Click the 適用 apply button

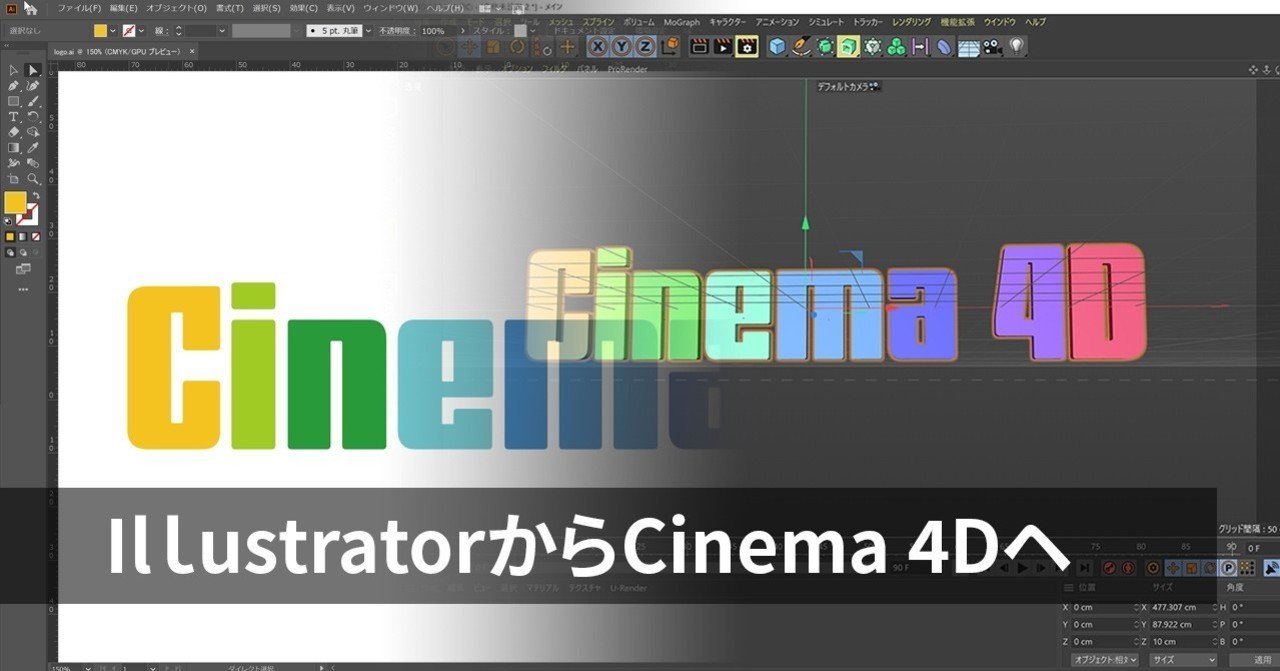pyautogui.click(x=1255, y=660)
